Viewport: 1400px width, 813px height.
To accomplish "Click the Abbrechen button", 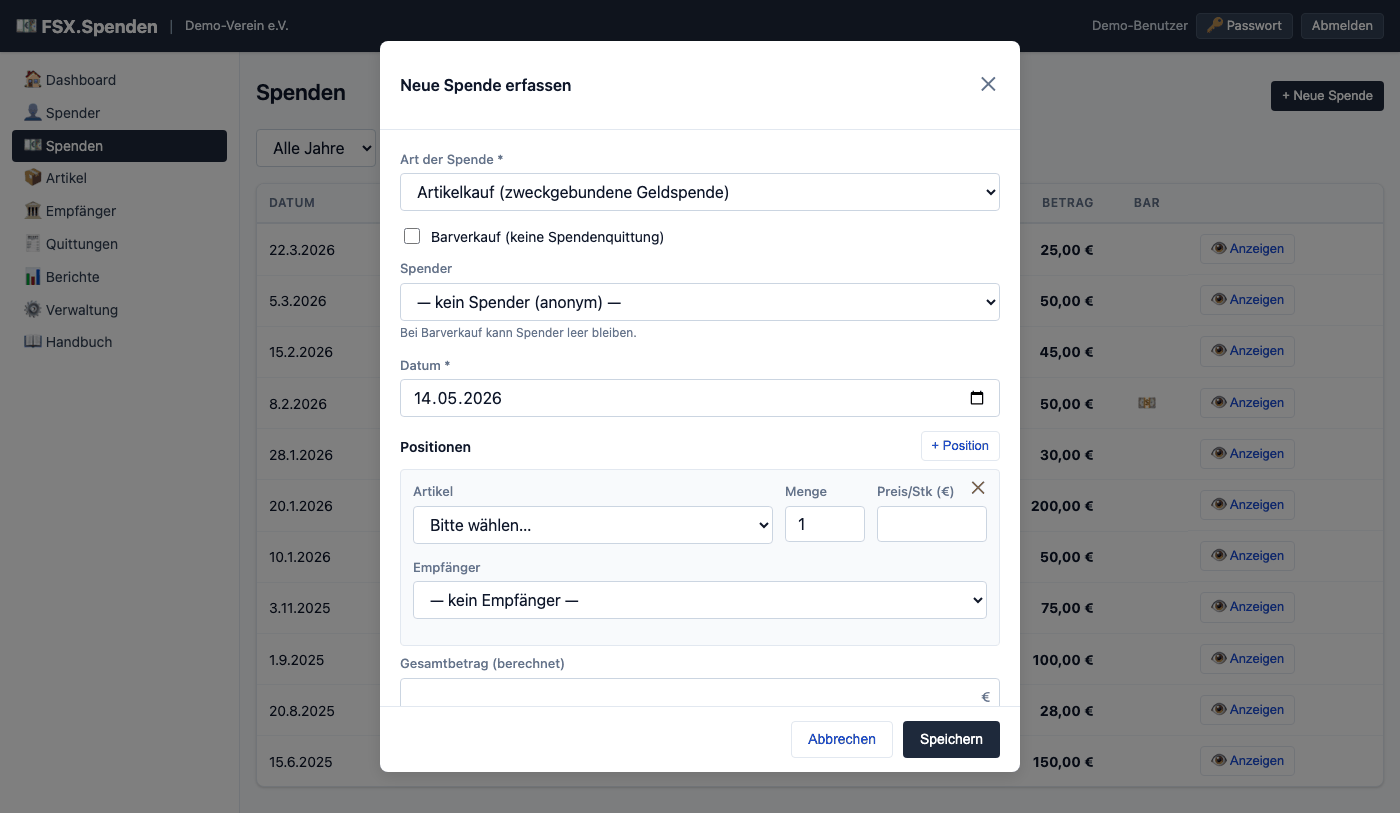I will point(842,739).
